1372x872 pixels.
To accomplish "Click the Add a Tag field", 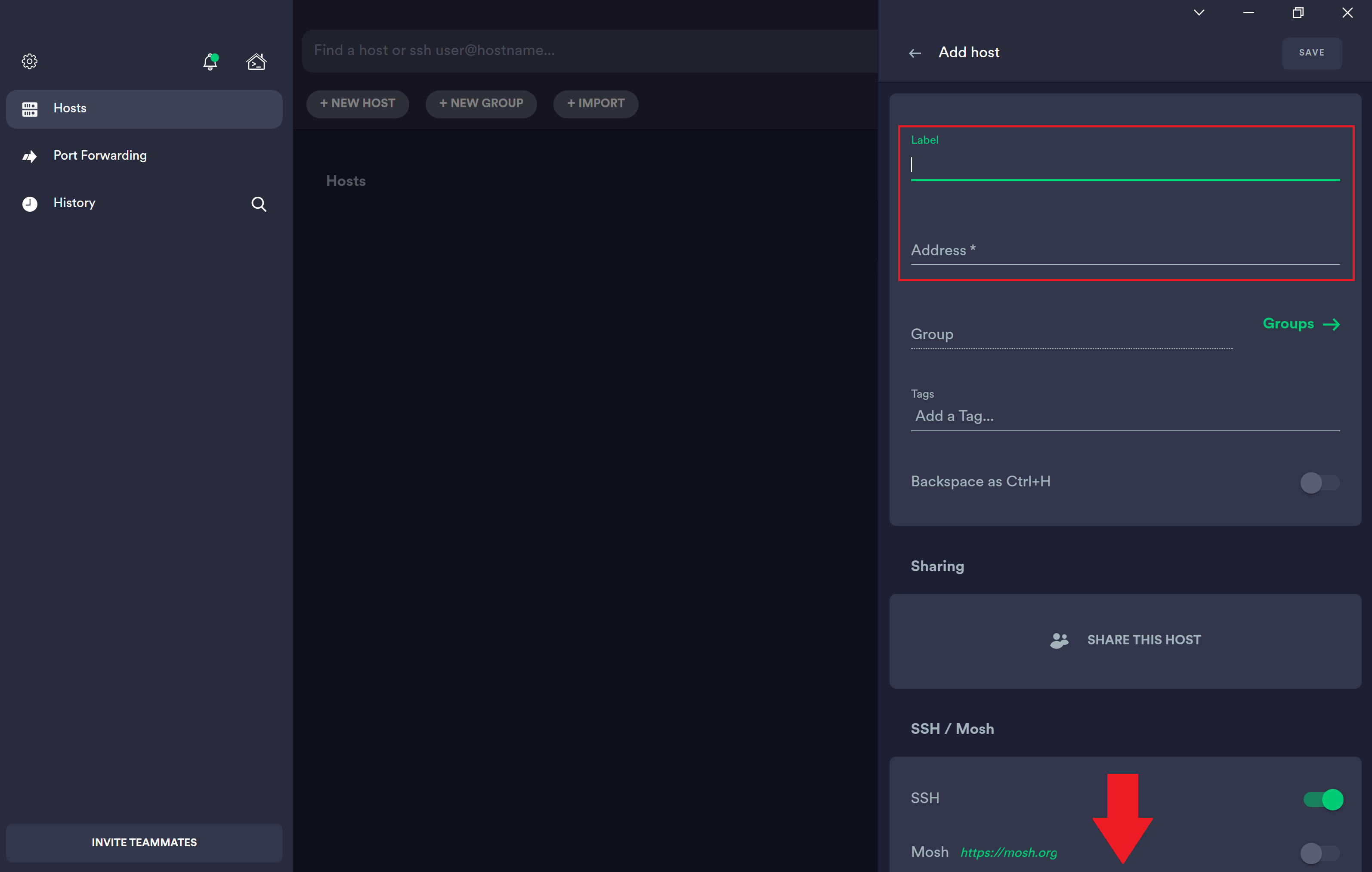I will click(1125, 416).
